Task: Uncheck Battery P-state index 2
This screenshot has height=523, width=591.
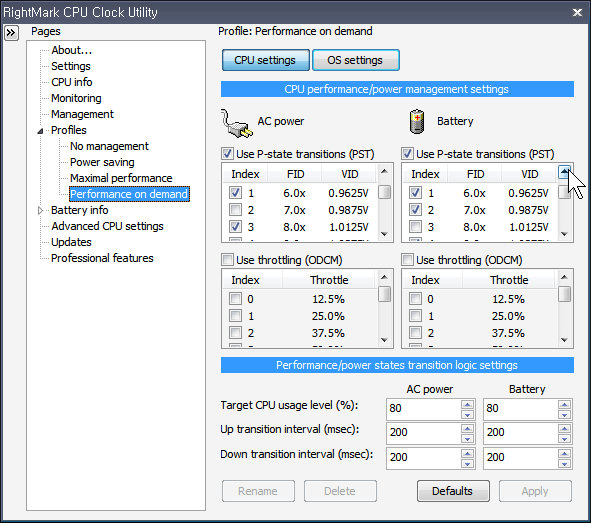Action: [x=415, y=210]
